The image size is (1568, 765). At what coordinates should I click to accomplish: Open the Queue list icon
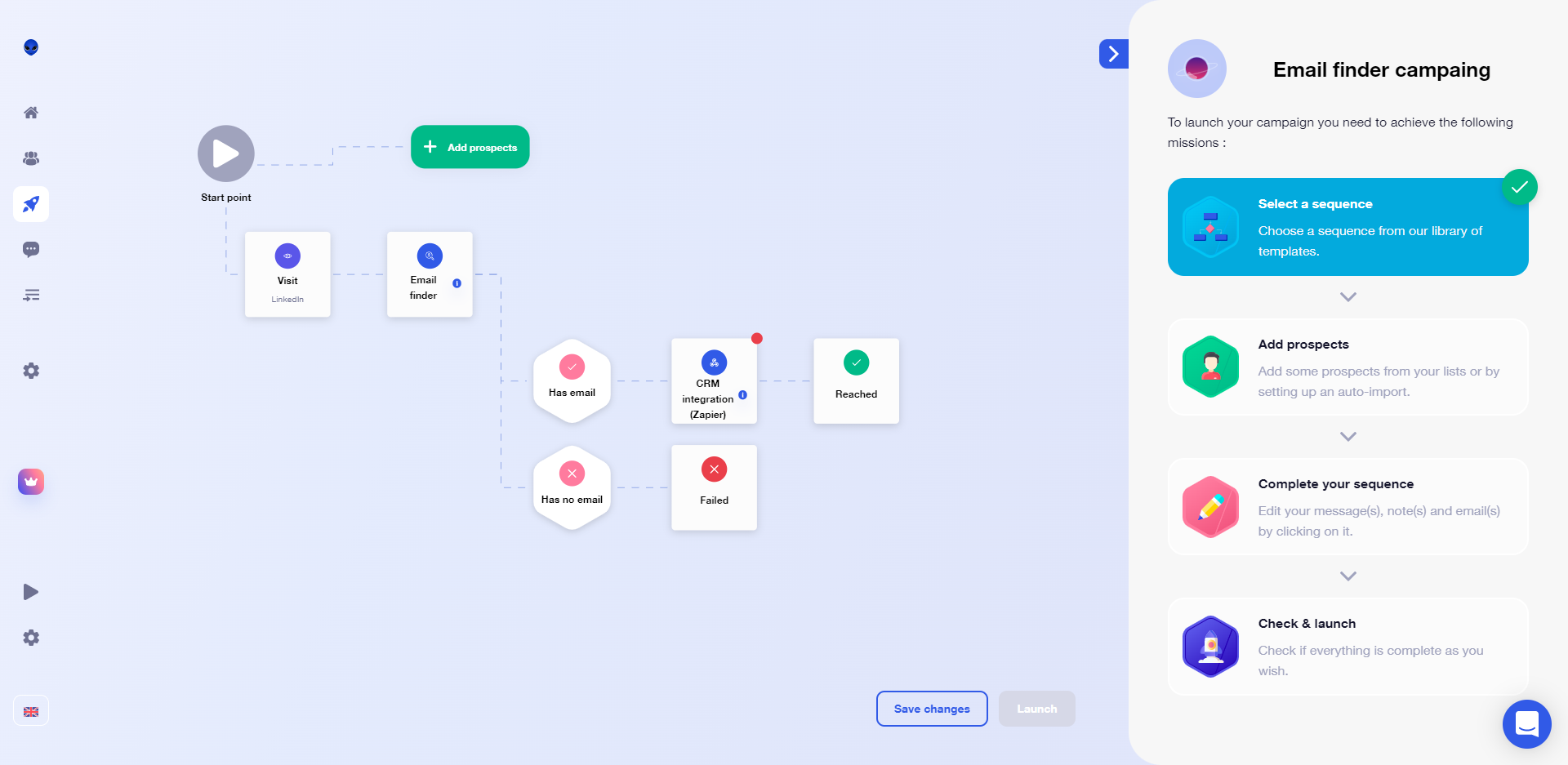pos(31,296)
